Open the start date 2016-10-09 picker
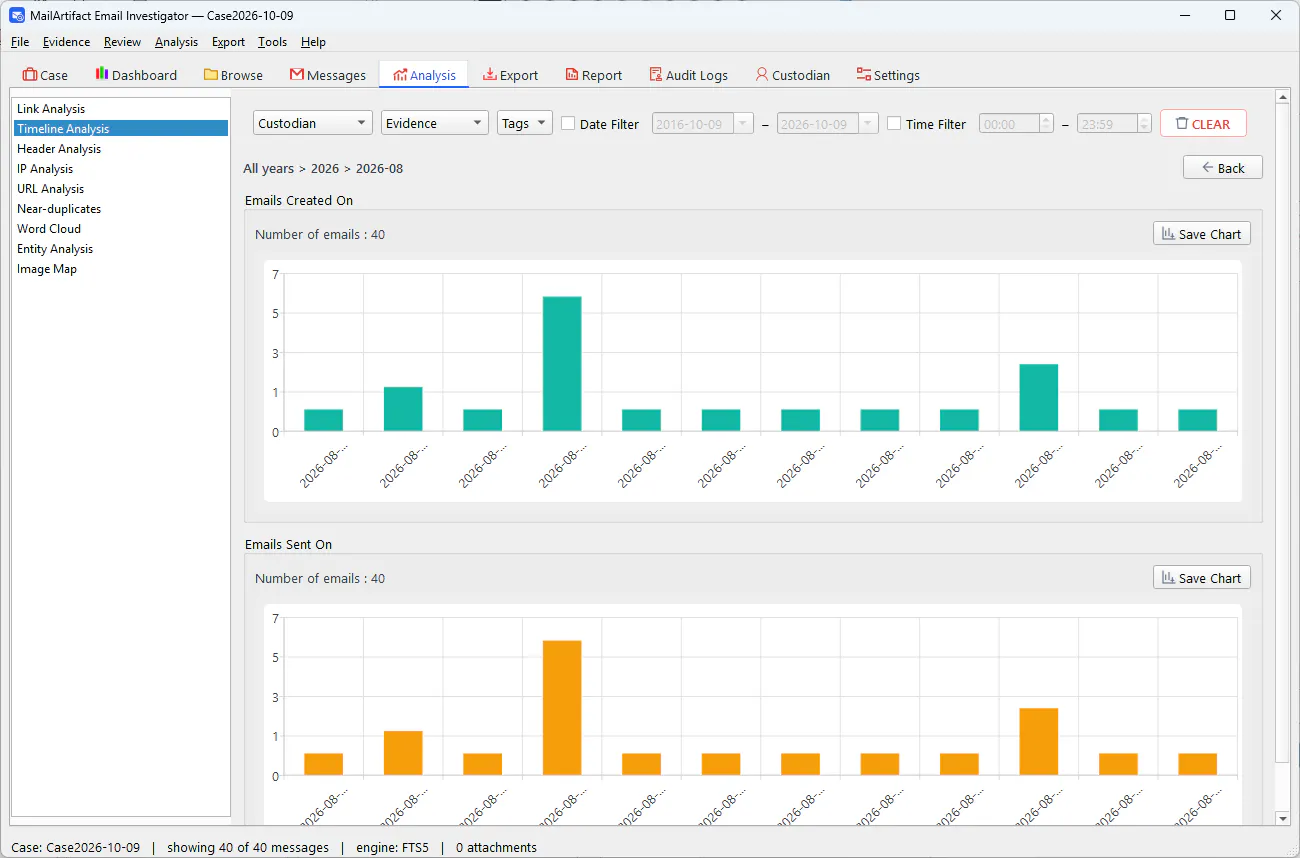 click(703, 124)
